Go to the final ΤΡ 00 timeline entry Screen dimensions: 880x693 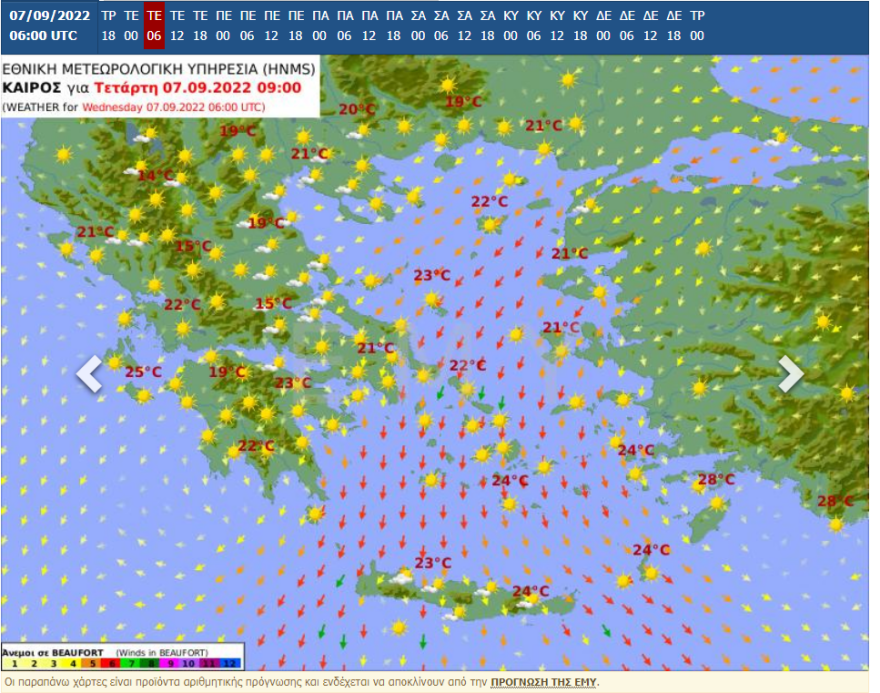[697, 26]
